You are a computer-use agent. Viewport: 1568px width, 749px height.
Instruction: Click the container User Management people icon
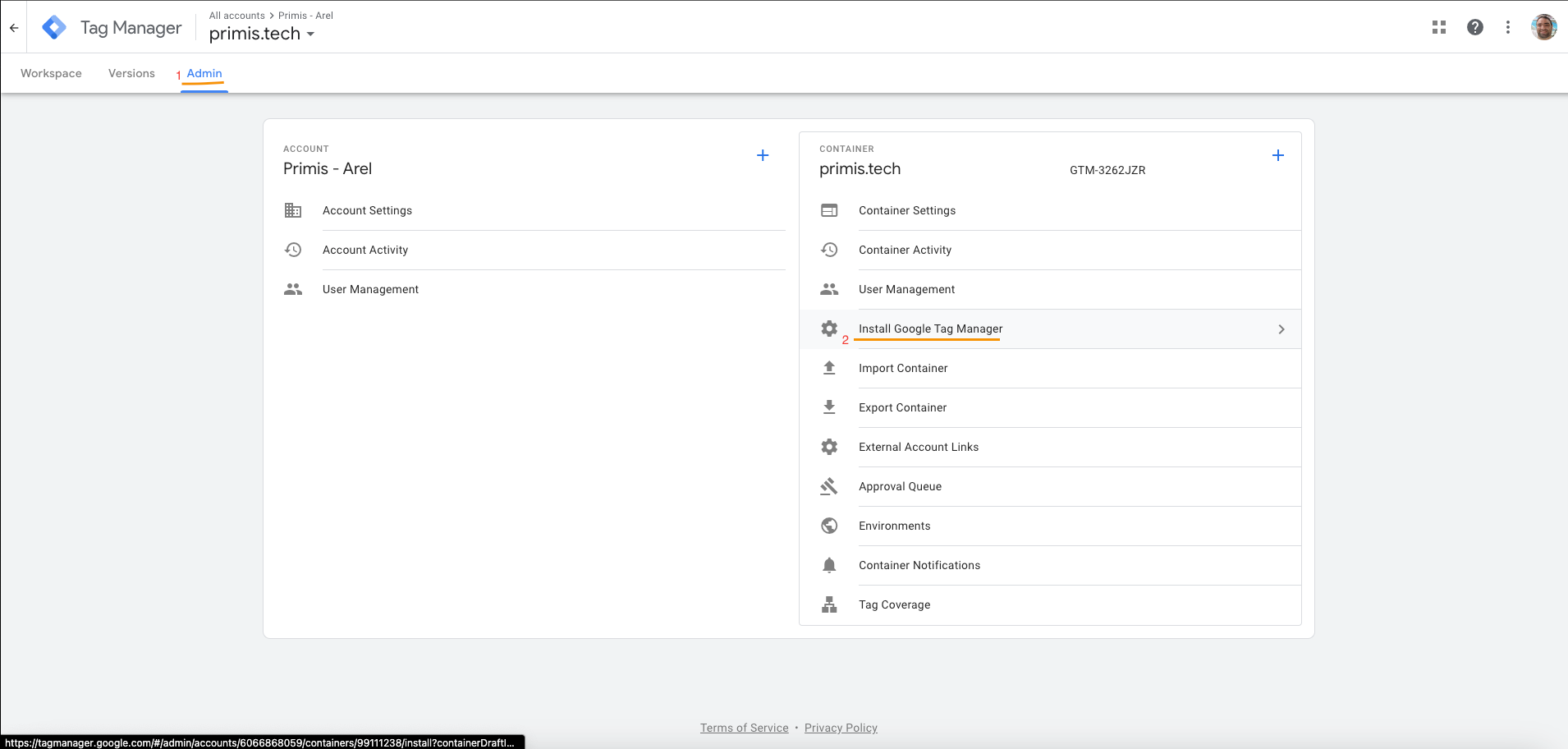point(829,289)
